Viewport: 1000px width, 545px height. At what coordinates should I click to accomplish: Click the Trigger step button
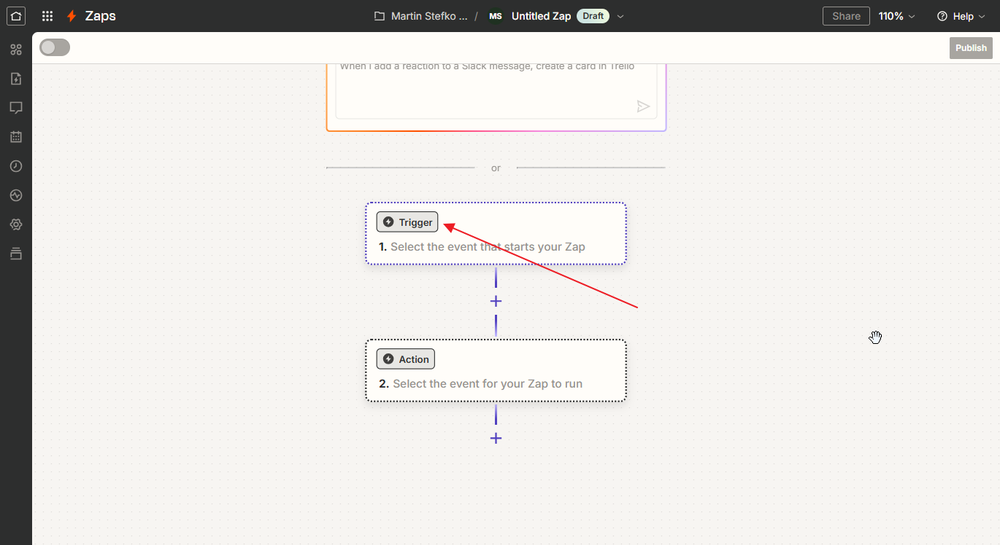407,222
